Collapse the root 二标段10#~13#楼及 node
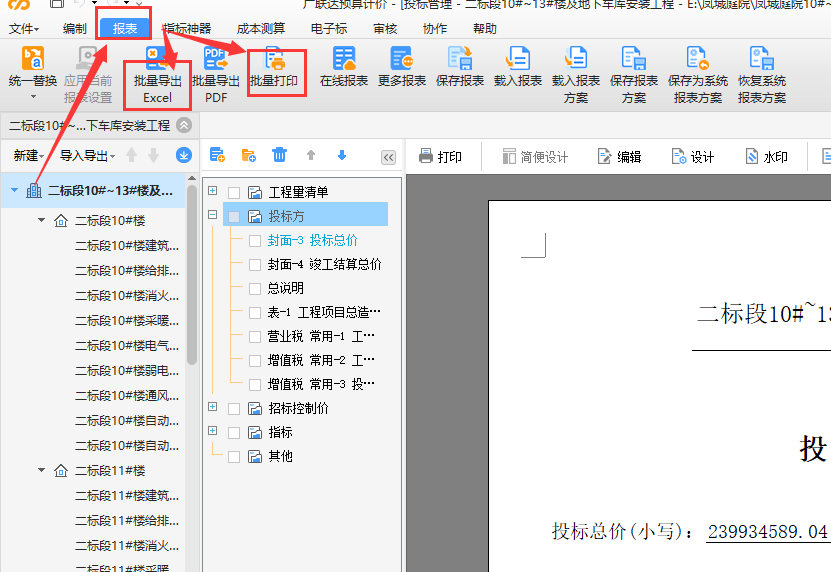 pos(14,190)
